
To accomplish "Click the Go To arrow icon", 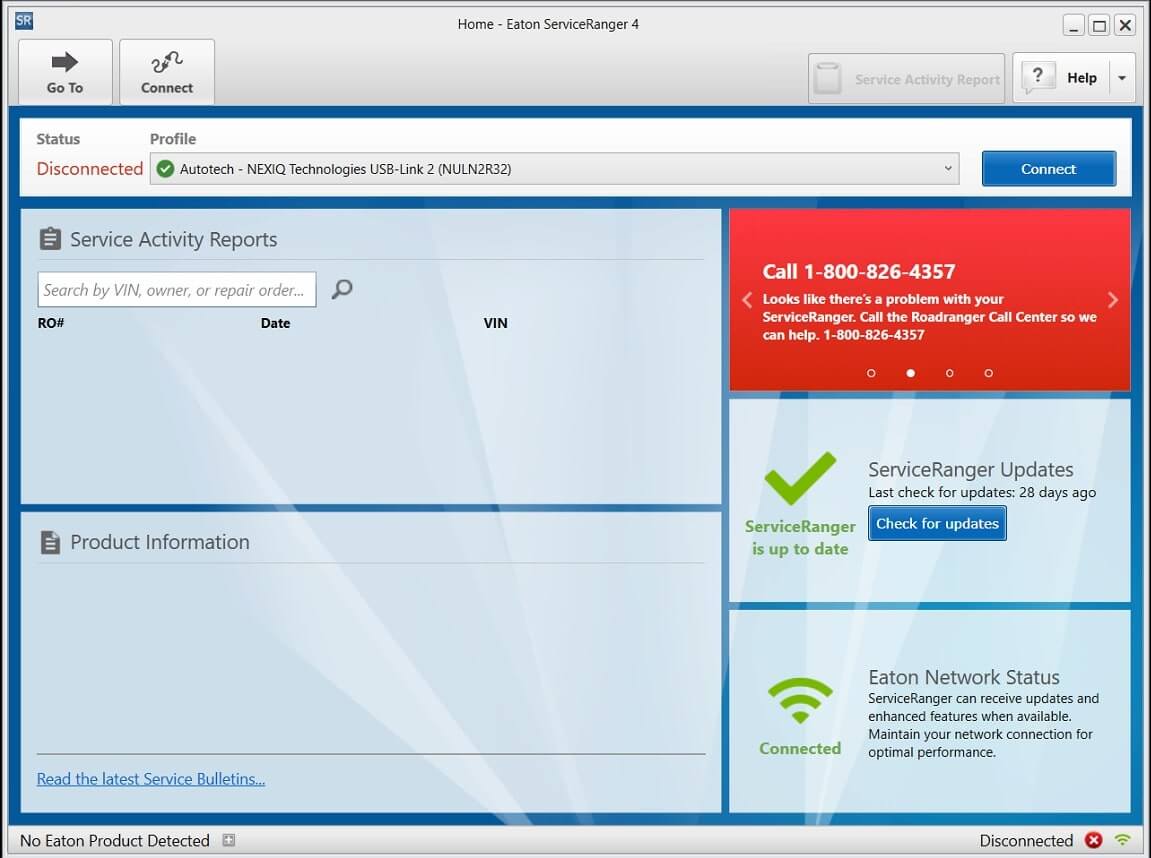I will click(x=65, y=63).
